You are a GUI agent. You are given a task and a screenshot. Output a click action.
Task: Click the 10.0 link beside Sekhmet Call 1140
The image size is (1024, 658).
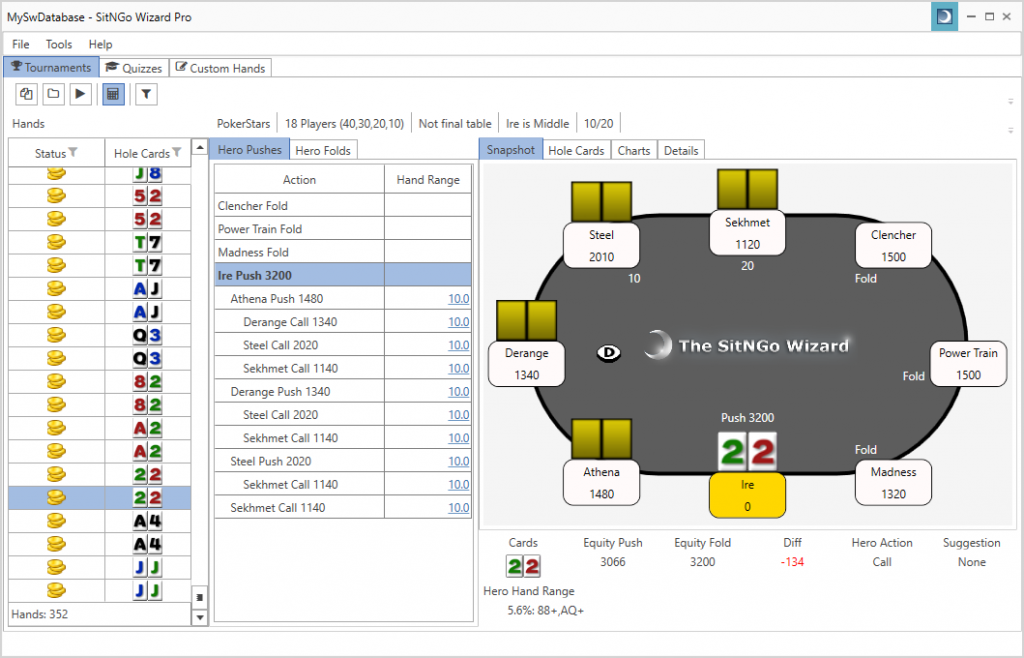pos(456,368)
